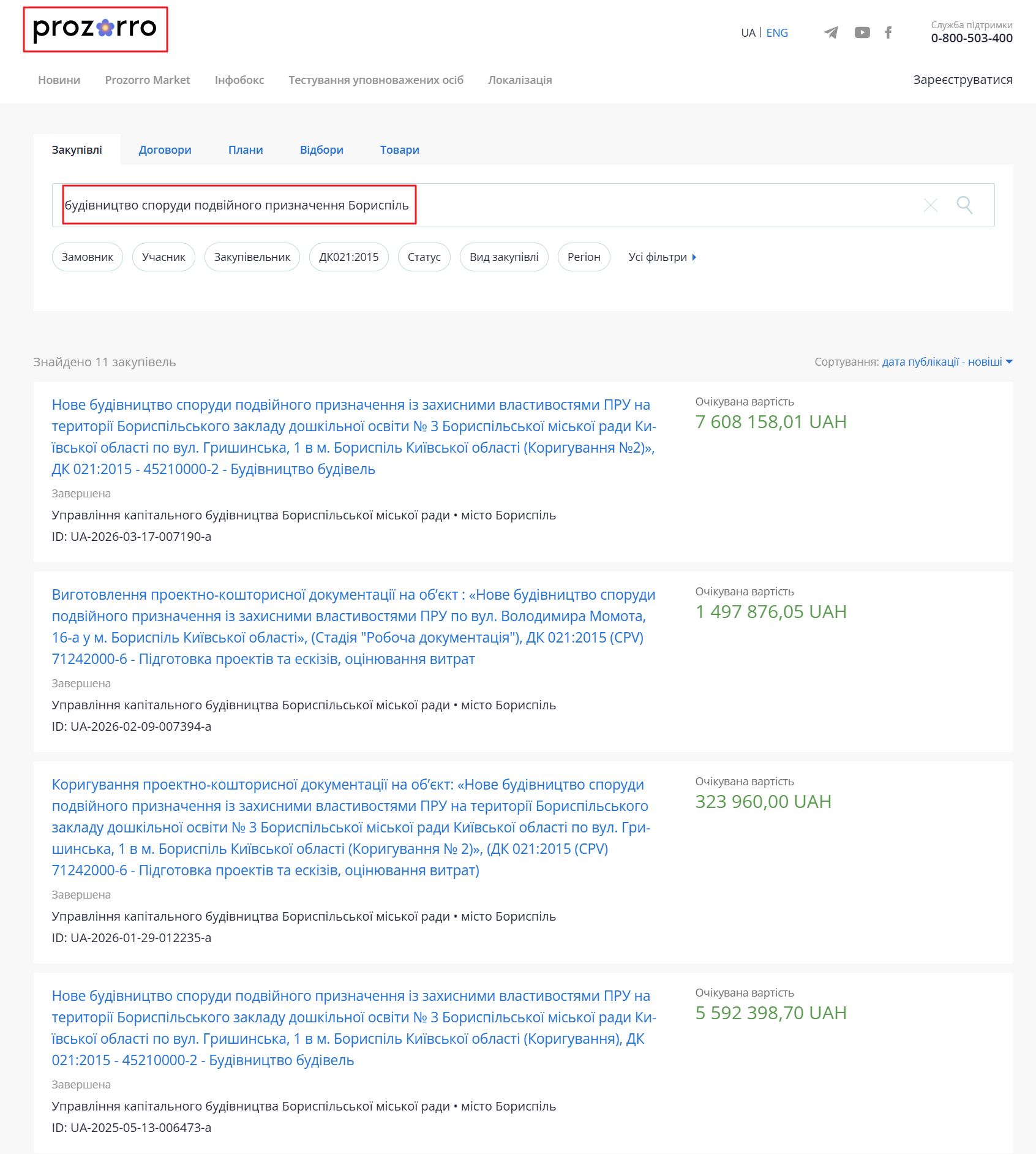
Task: Open sorting dropdown дата публікації - новіші
Action: pos(947,362)
